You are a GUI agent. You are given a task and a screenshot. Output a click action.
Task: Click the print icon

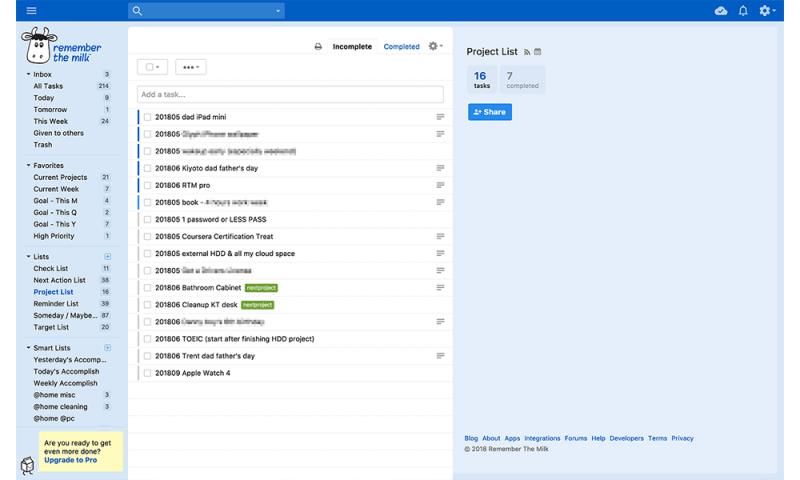[x=318, y=47]
